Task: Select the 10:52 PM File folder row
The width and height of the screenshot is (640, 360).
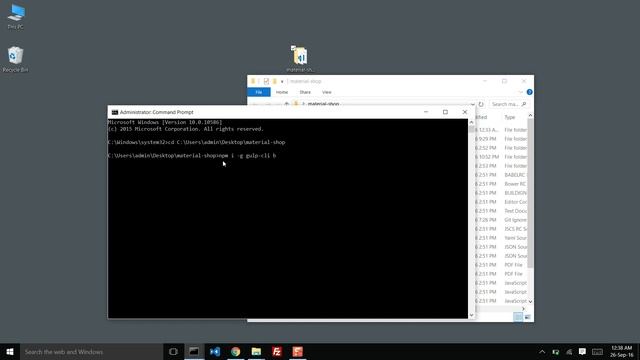Action: click(x=501, y=157)
